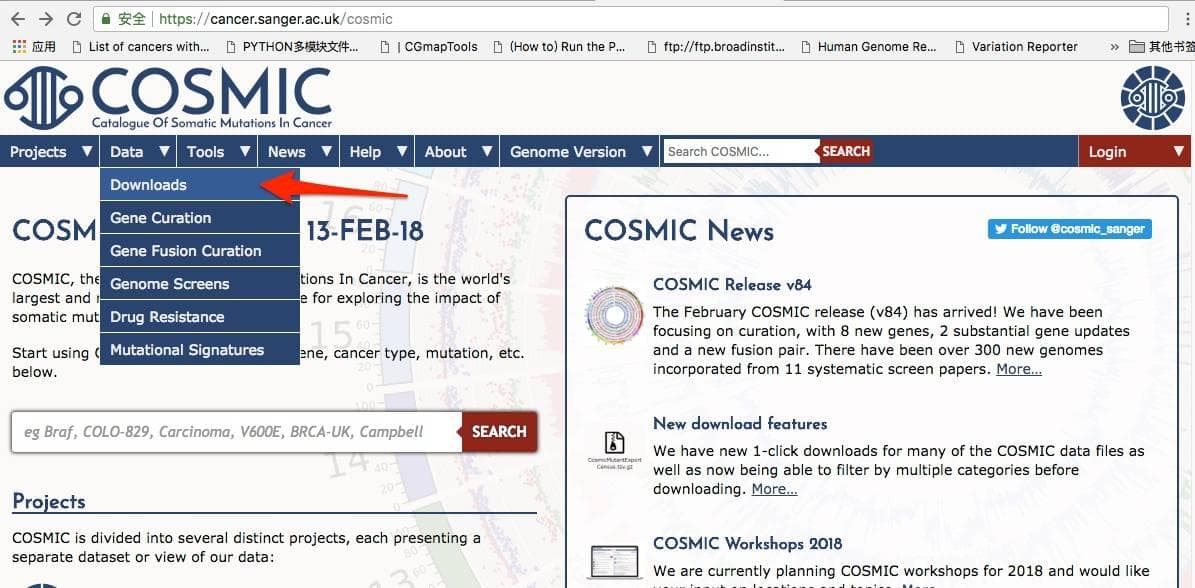Expand the Projects menu
The width and height of the screenshot is (1195, 588).
pos(50,152)
